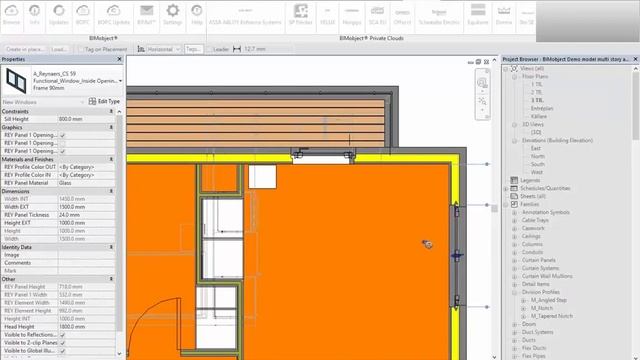The height and width of the screenshot is (360, 640).
Task: Click the Sill Height value 800.0 mm
Action: (x=86, y=119)
